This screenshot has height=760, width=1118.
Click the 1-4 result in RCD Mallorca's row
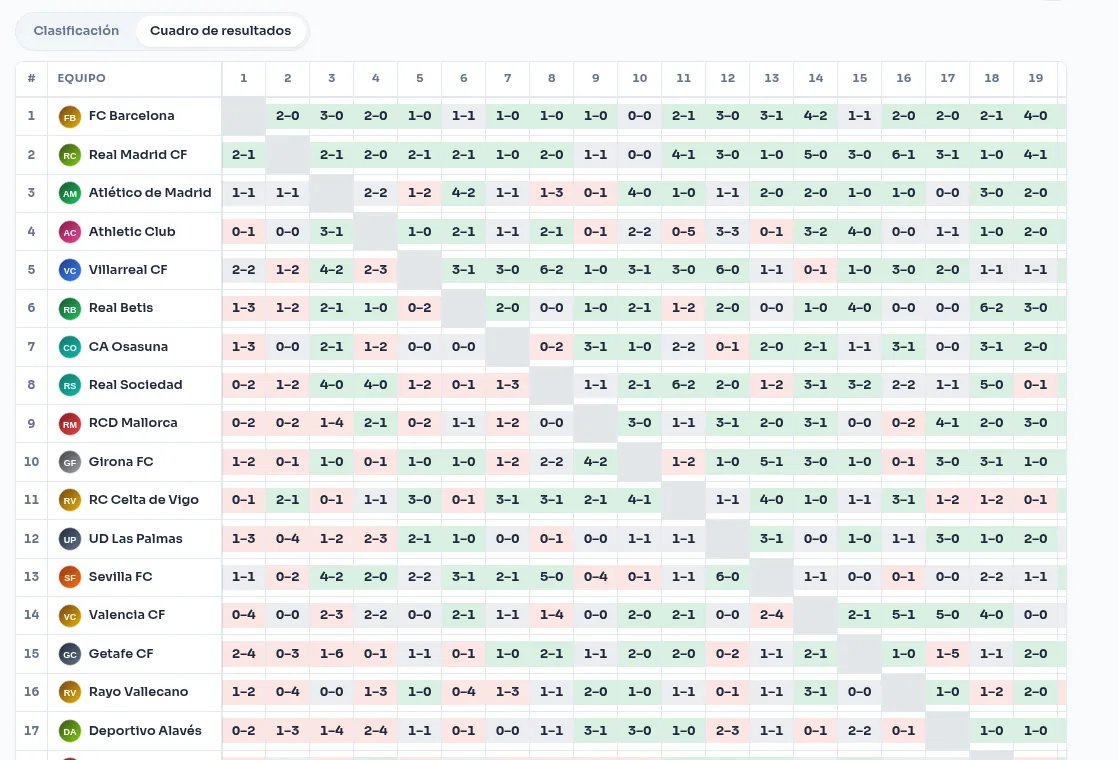click(x=332, y=423)
